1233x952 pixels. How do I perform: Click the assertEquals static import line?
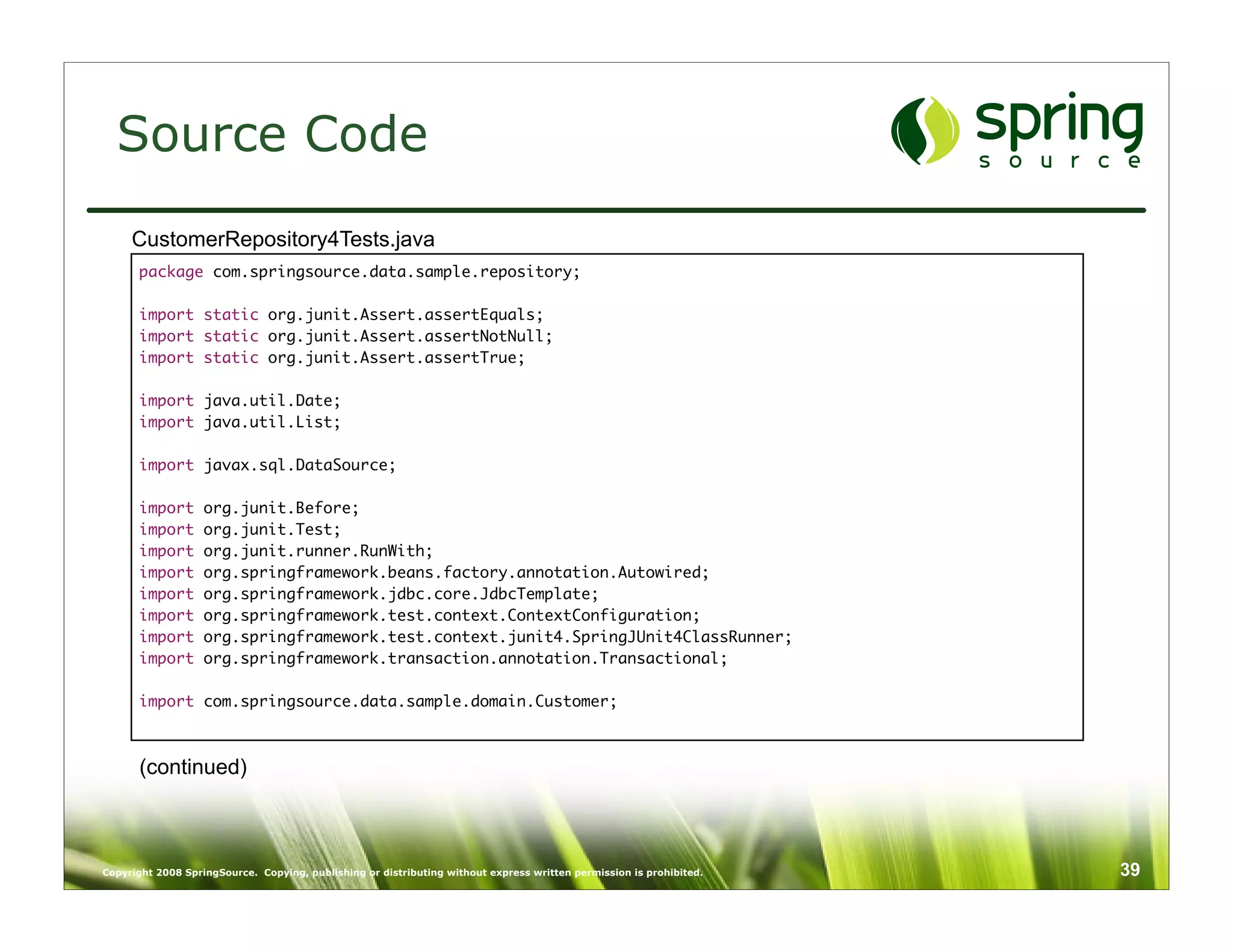(x=341, y=315)
